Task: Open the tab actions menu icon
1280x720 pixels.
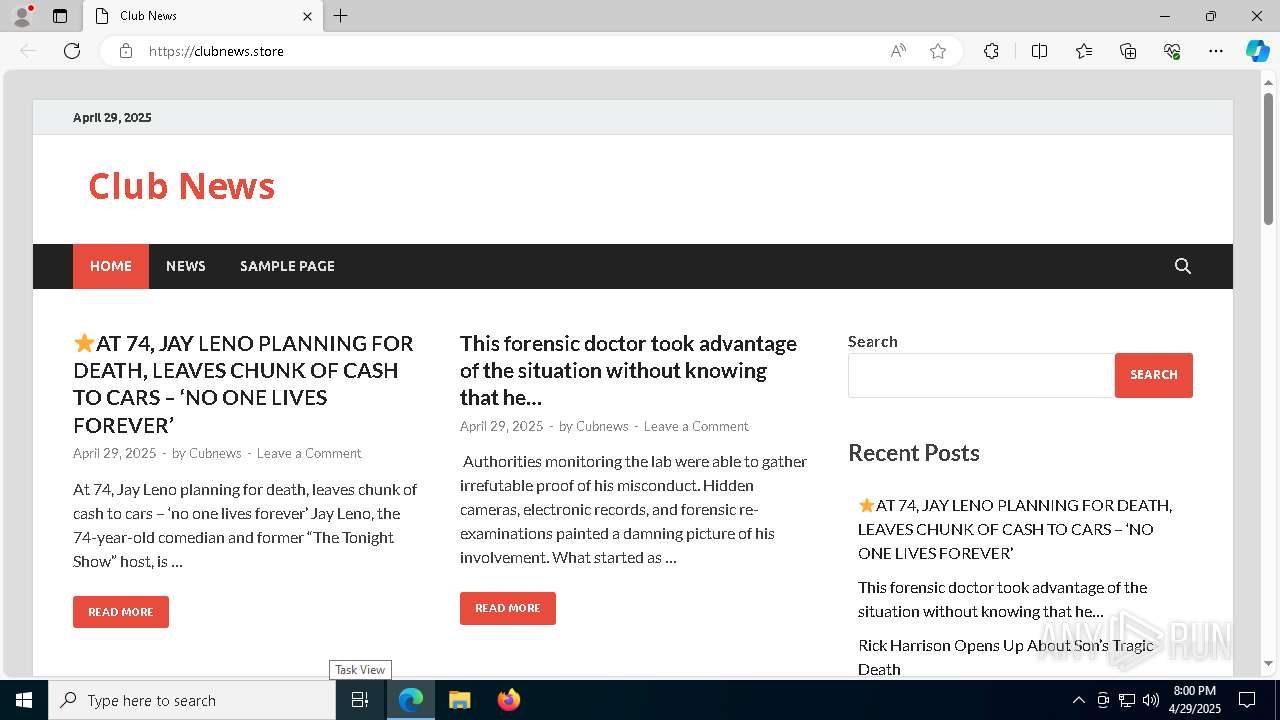Action: [60, 16]
